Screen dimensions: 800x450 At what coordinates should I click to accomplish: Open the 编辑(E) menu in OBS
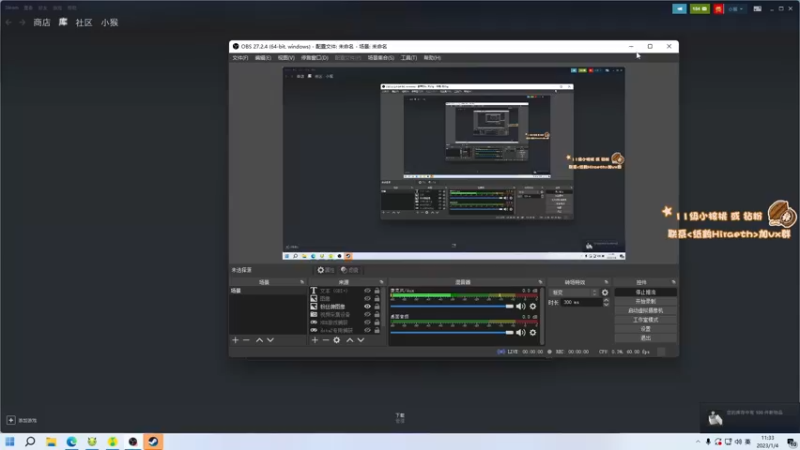[263, 58]
